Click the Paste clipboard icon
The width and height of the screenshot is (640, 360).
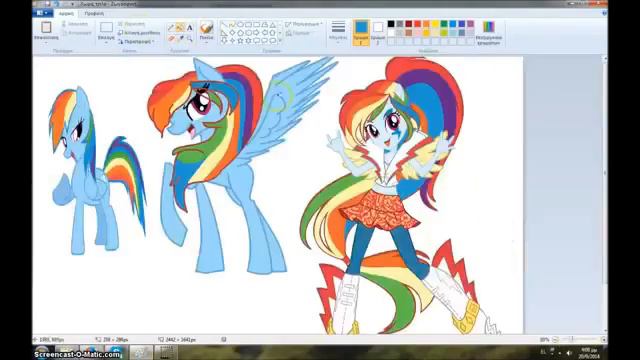[46, 27]
